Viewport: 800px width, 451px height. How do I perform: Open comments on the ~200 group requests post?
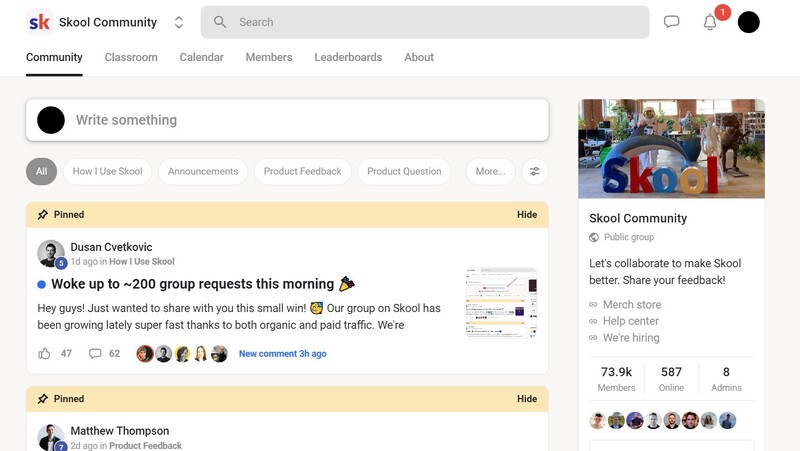pyautogui.click(x=96, y=353)
